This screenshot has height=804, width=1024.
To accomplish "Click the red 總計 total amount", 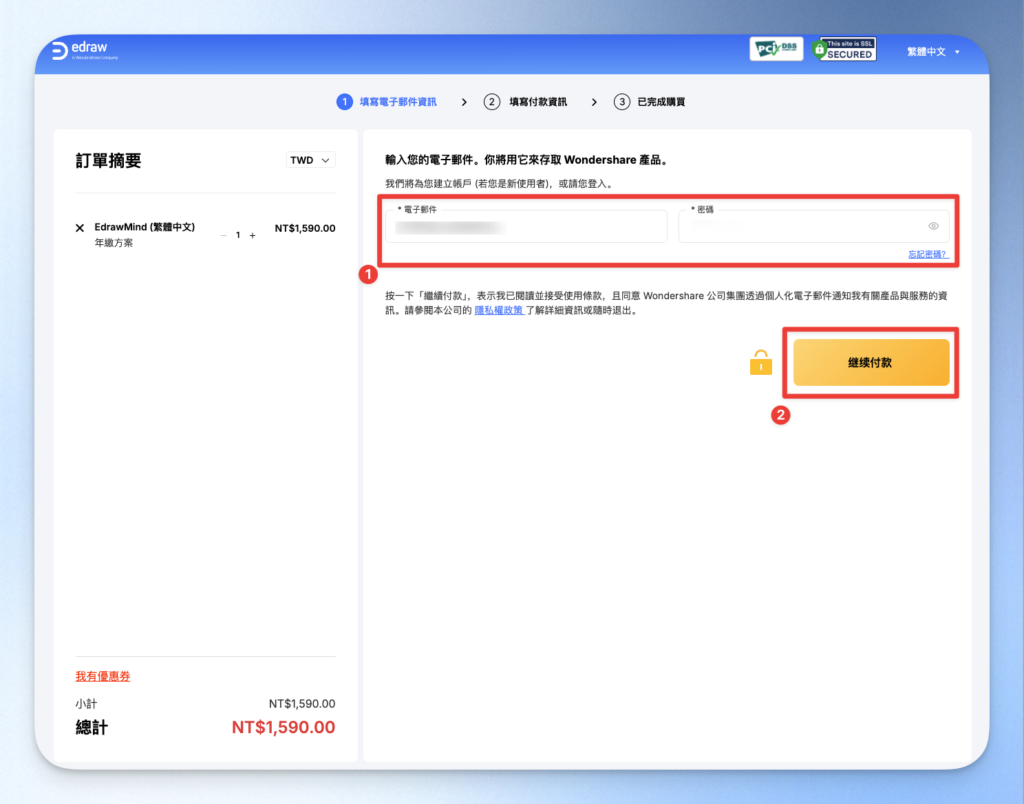I will point(283,727).
